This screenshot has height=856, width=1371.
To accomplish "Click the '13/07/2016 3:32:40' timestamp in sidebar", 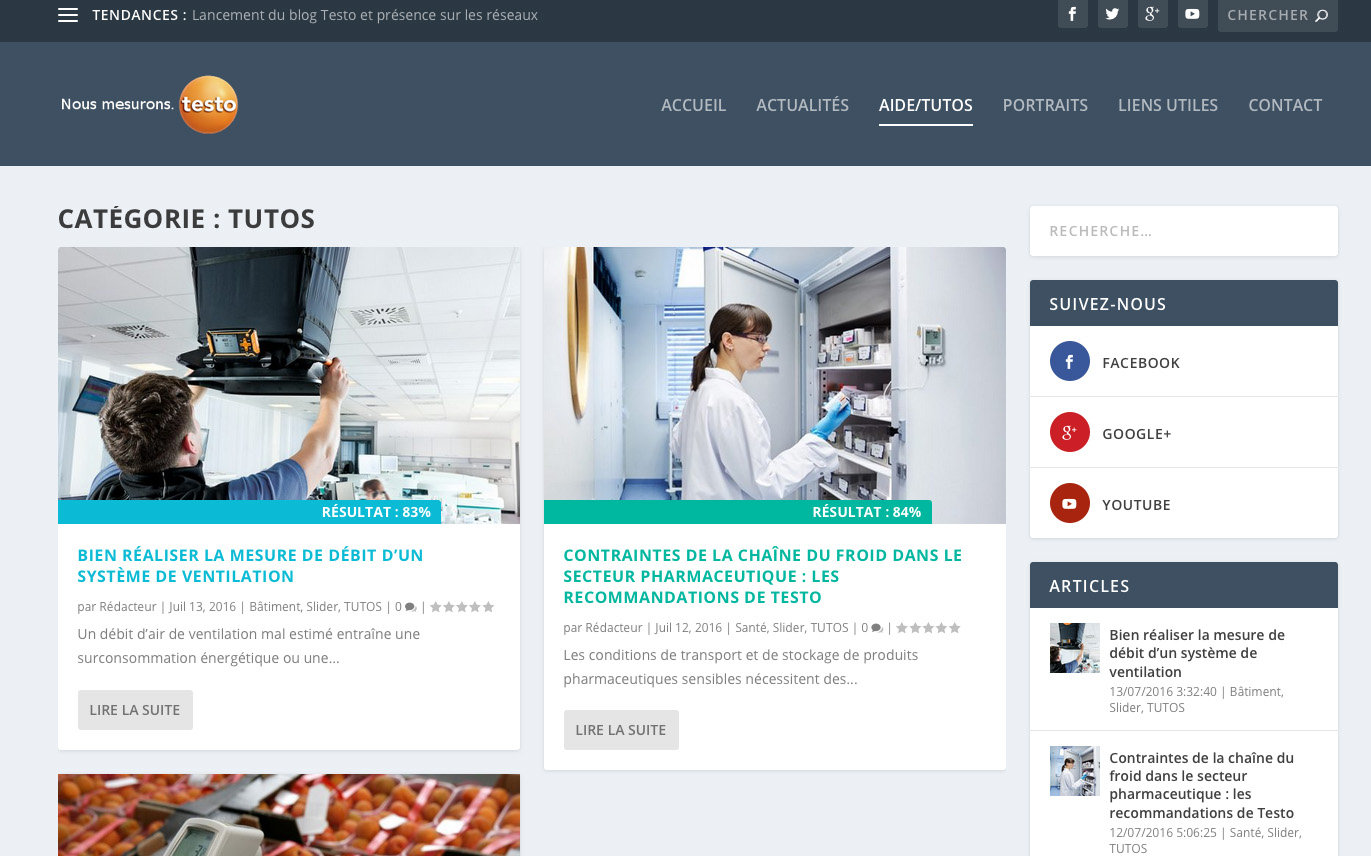I will pos(1163,692).
